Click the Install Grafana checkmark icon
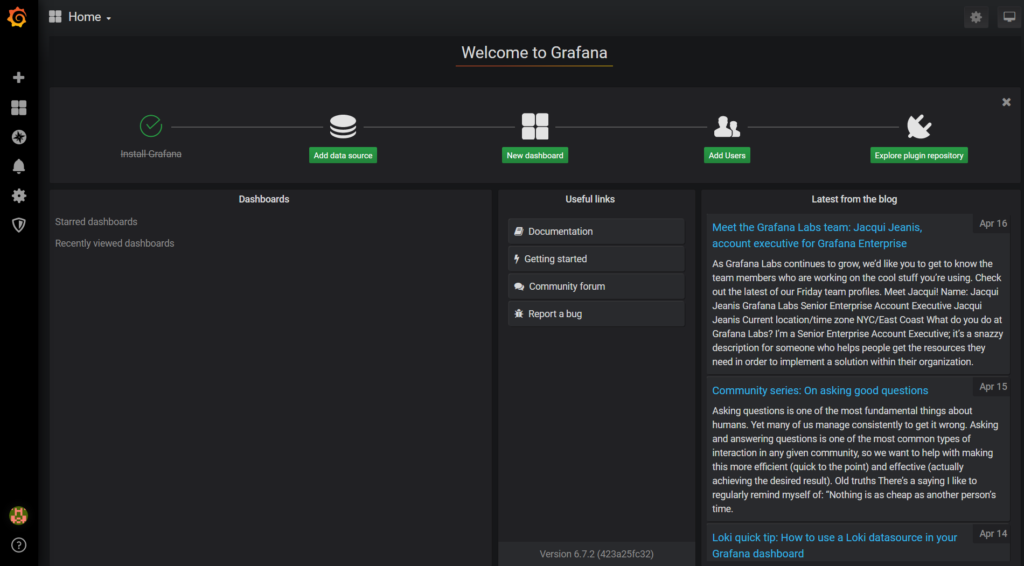The image size is (1024, 566). coord(151,125)
